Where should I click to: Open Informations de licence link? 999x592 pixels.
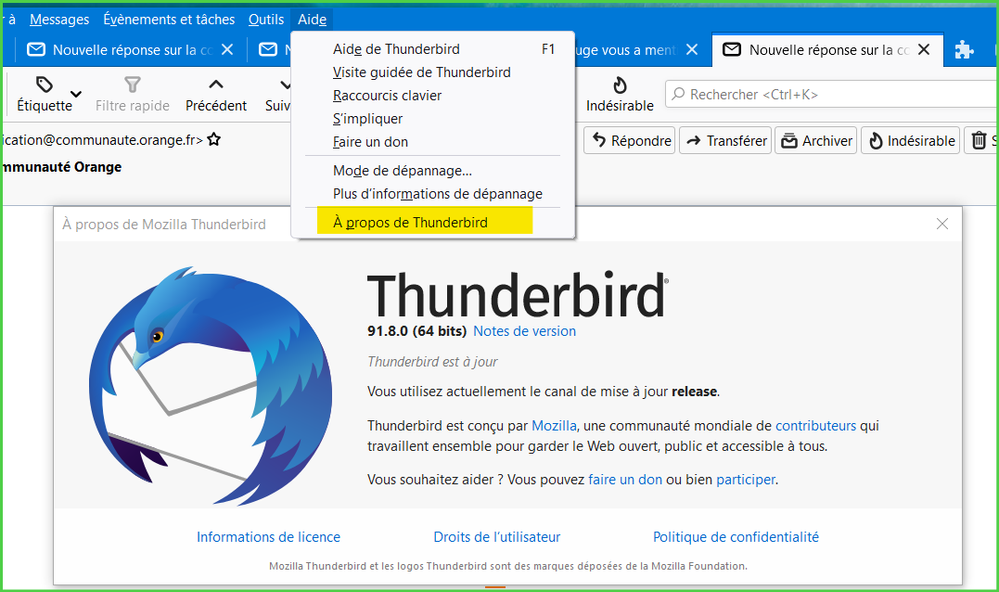coord(268,537)
